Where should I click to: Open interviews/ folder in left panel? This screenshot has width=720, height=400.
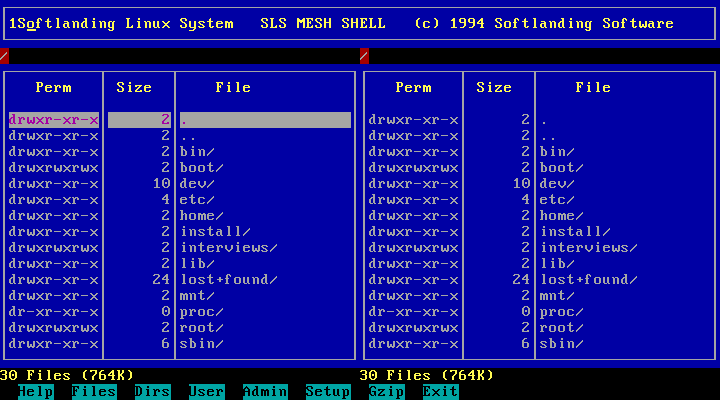229,248
